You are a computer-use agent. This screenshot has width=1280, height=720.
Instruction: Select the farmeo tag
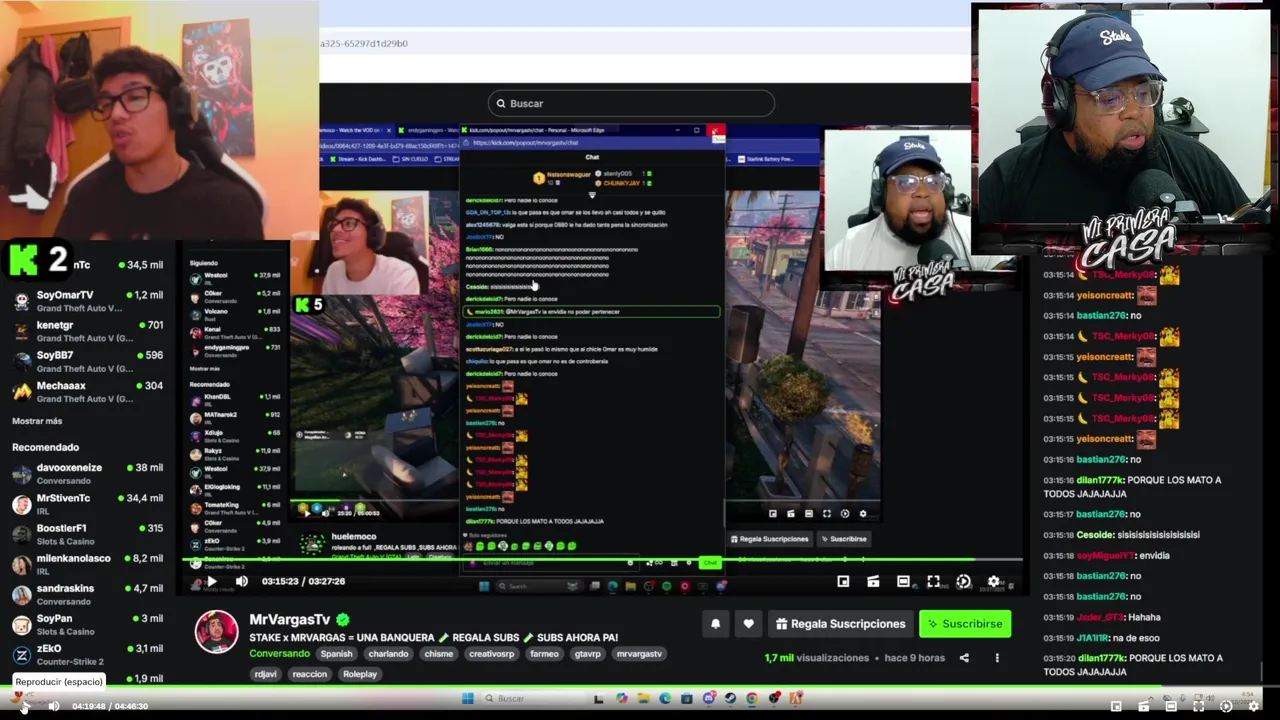tap(545, 654)
